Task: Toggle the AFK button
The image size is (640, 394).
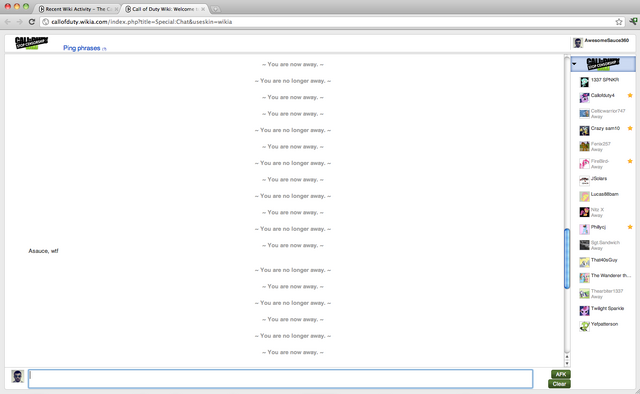Action: click(560, 374)
